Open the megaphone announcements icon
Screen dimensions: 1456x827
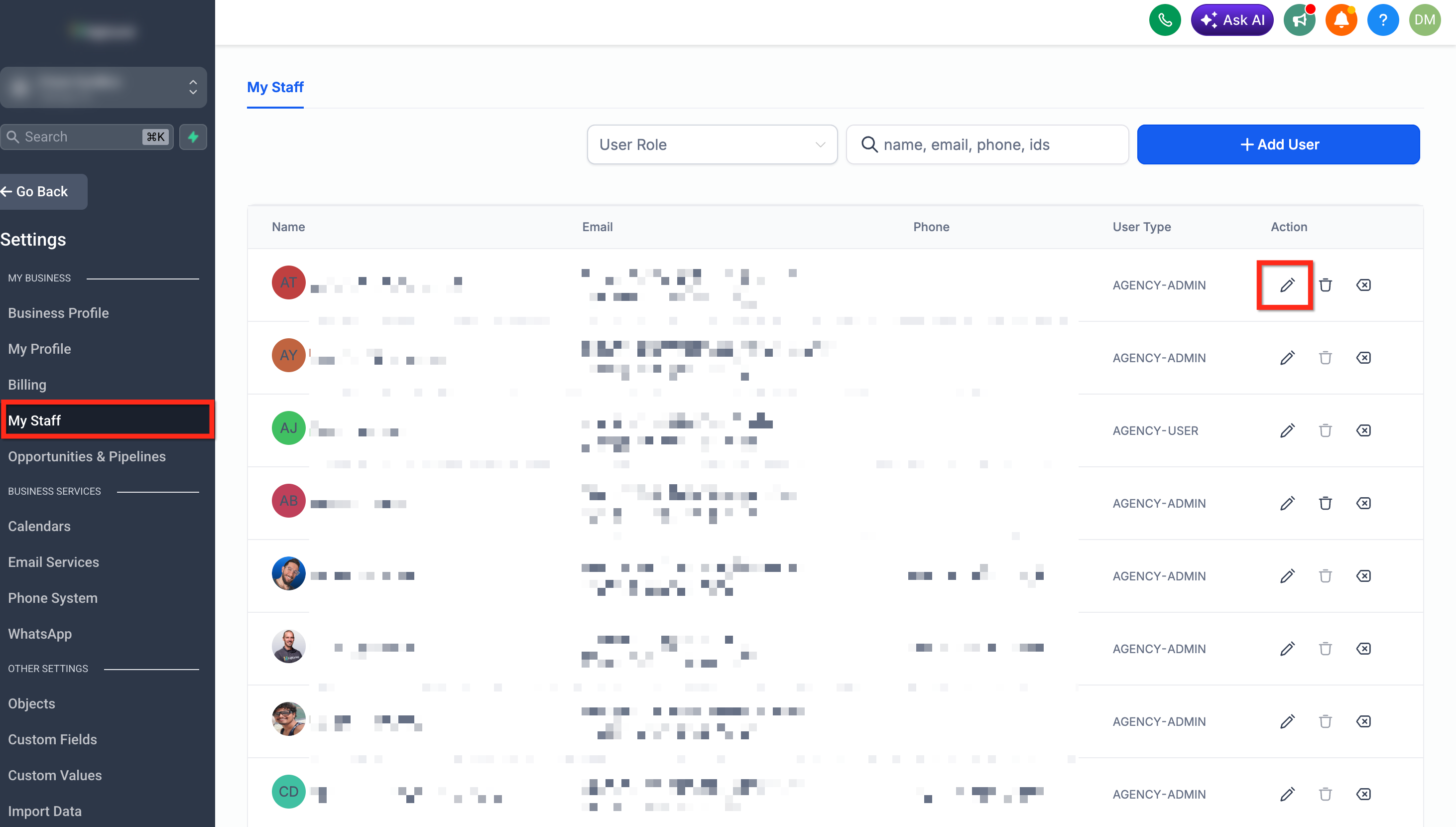1299,20
